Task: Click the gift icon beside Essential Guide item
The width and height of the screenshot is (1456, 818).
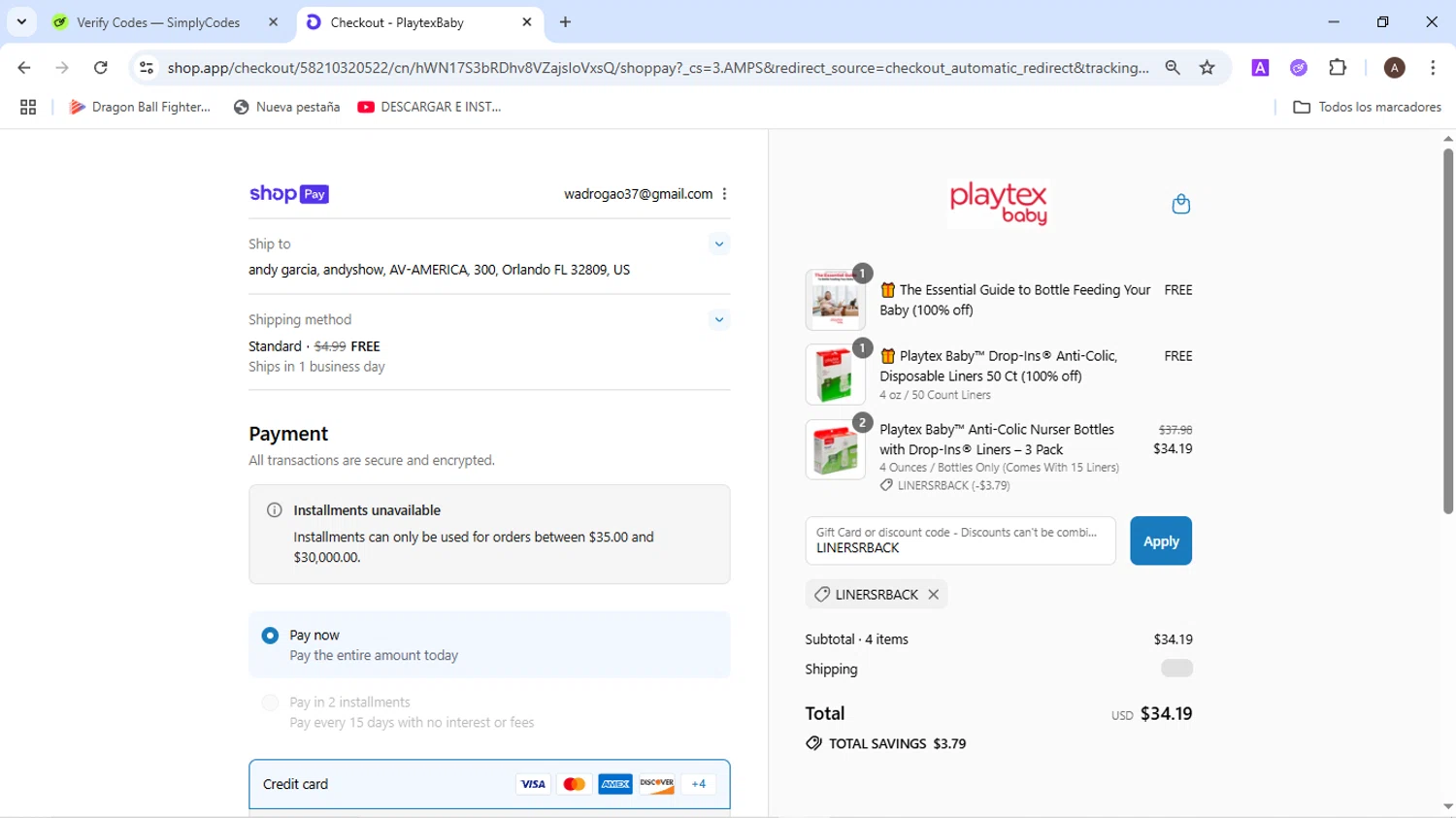Action: [x=887, y=290]
